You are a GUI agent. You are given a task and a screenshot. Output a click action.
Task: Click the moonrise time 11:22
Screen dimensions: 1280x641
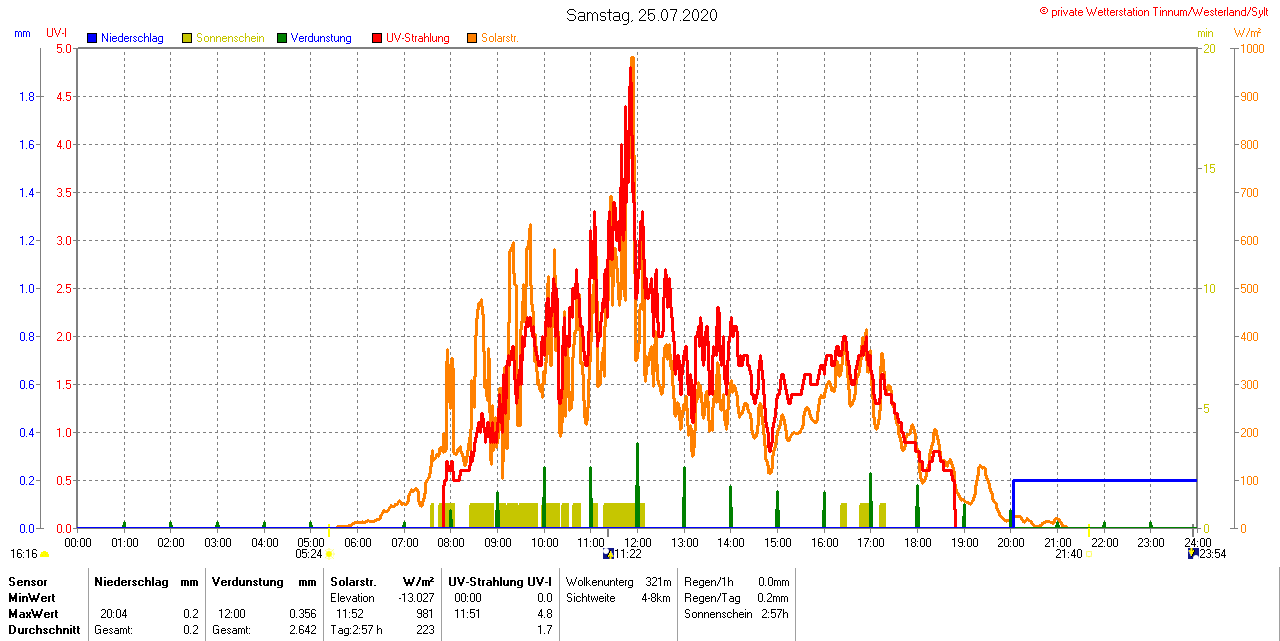pyautogui.click(x=627, y=554)
